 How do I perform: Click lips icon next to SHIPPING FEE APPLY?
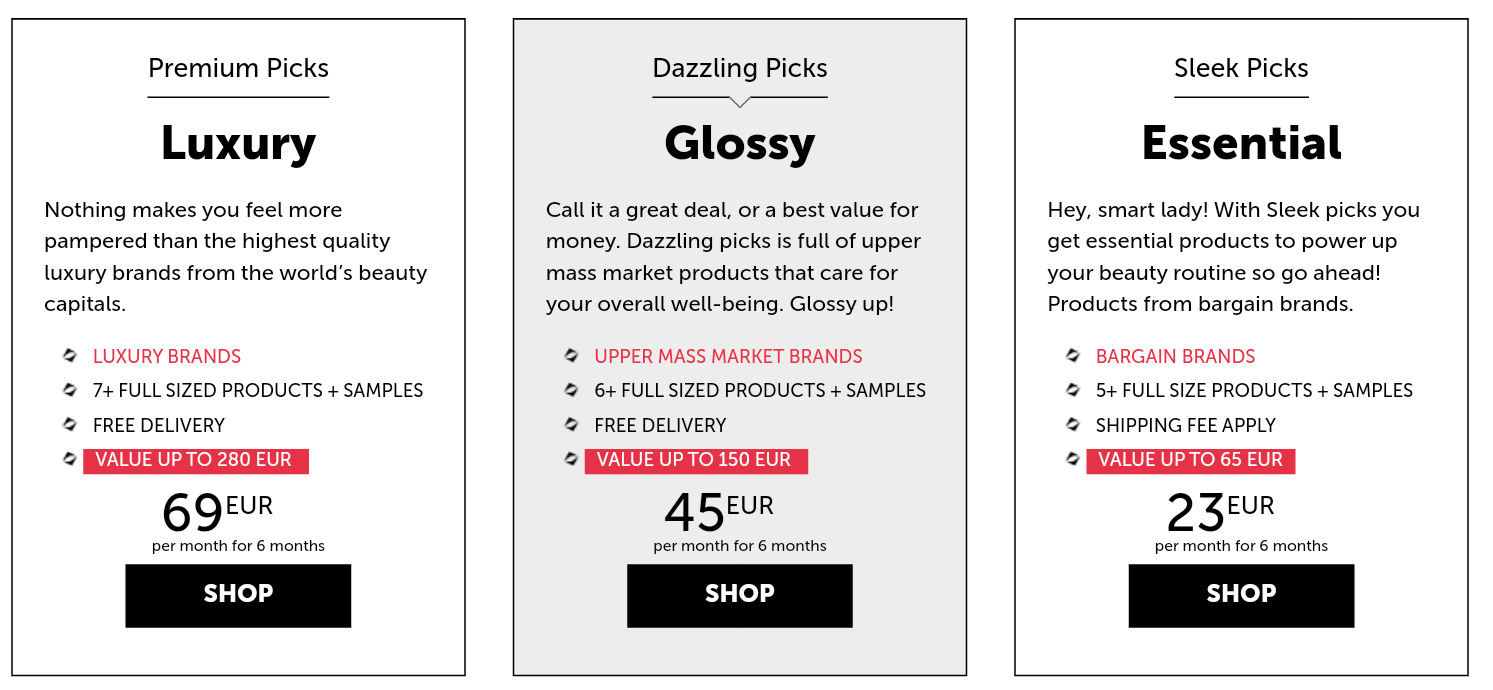[x=1073, y=424]
